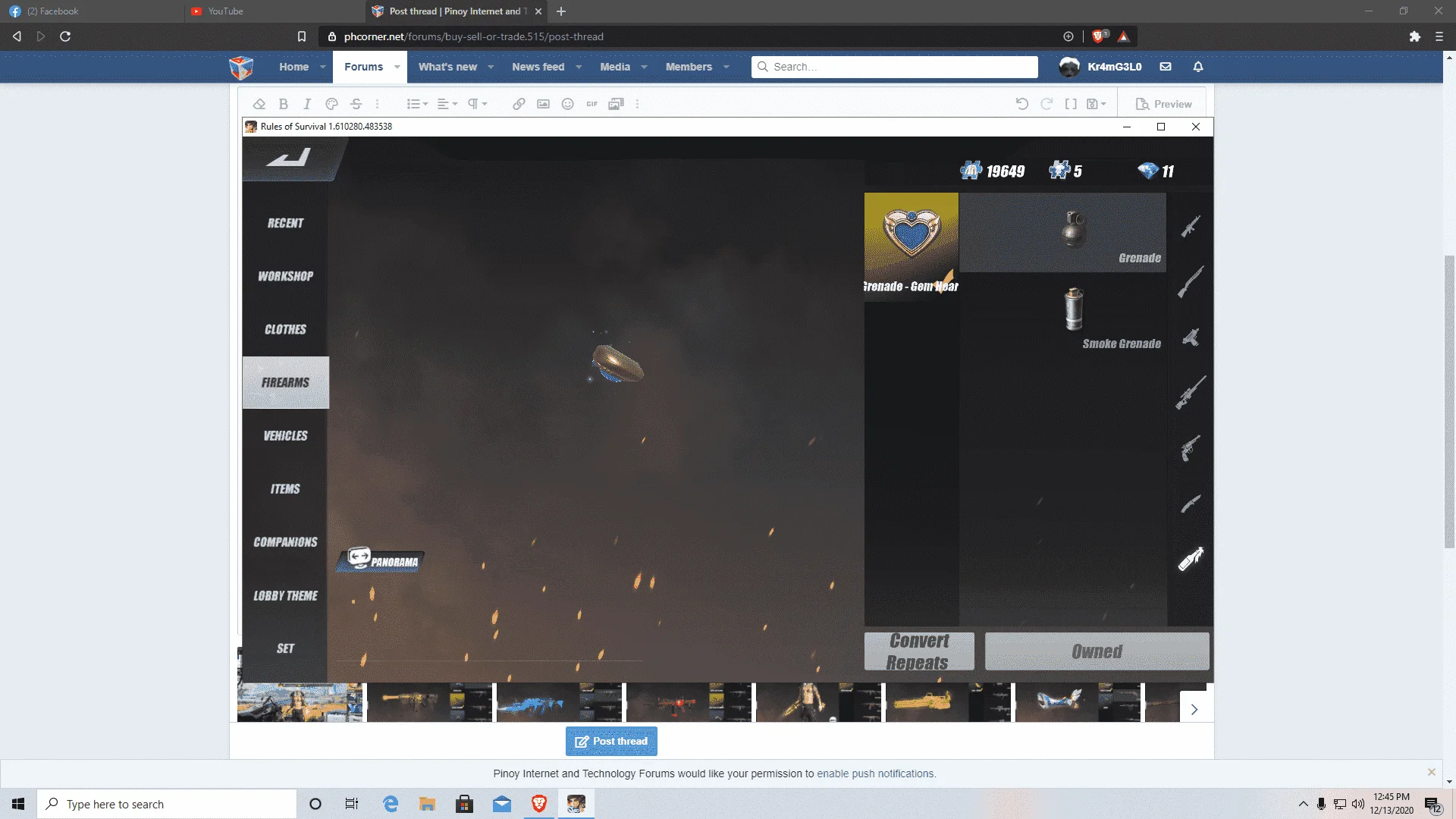Open News feed menu item

[538, 67]
